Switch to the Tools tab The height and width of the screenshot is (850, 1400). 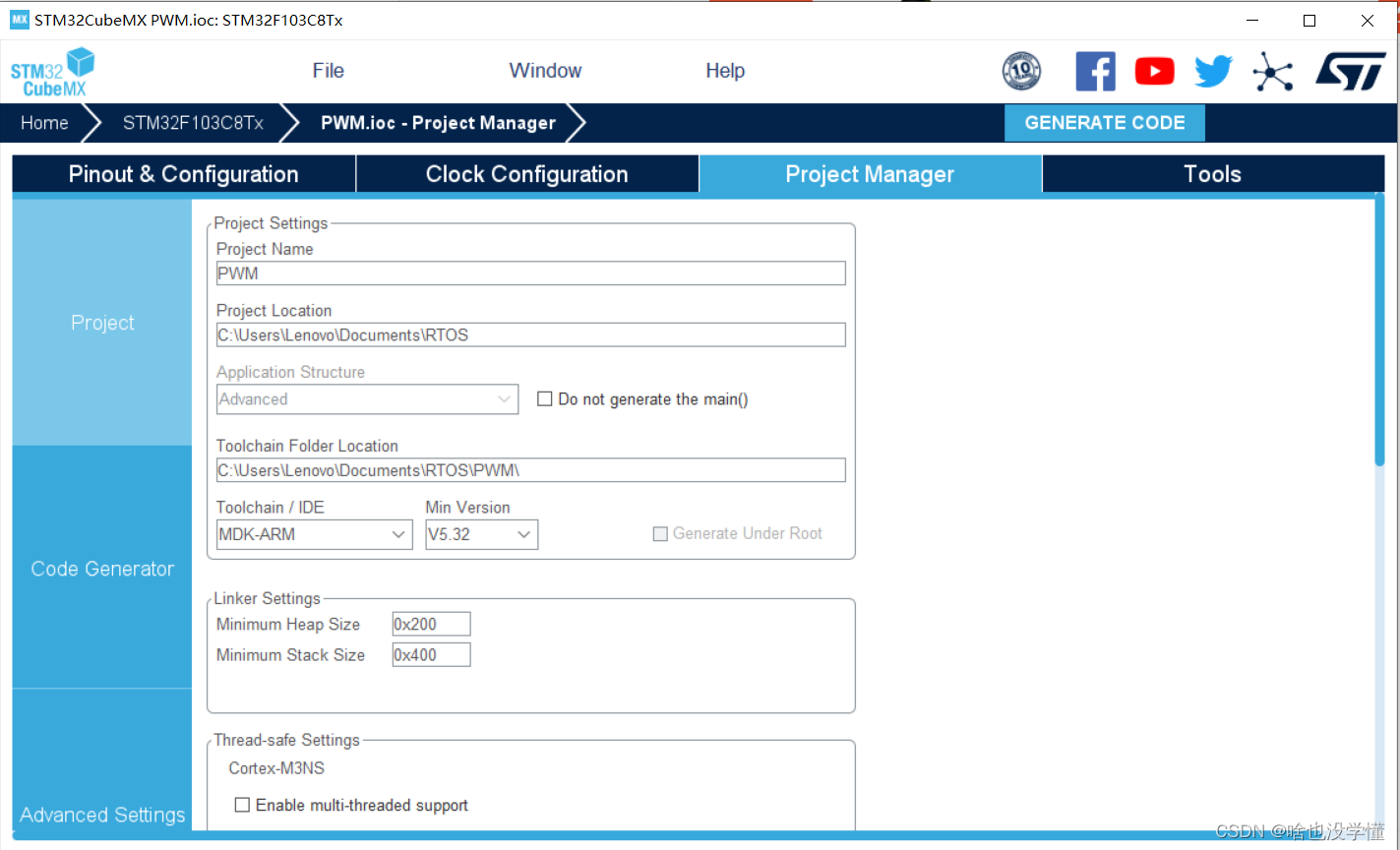point(1212,174)
